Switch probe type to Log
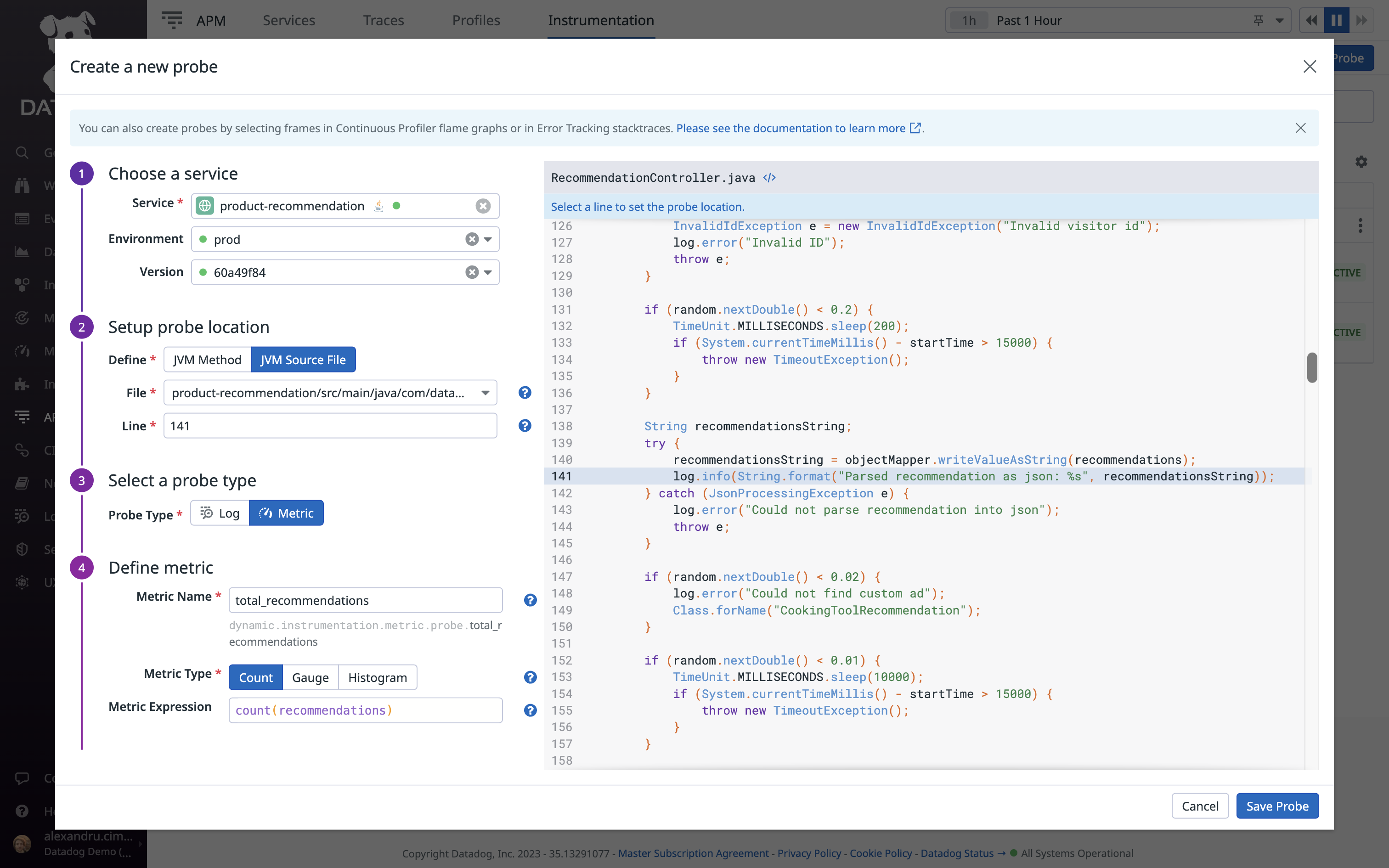 pyautogui.click(x=220, y=513)
